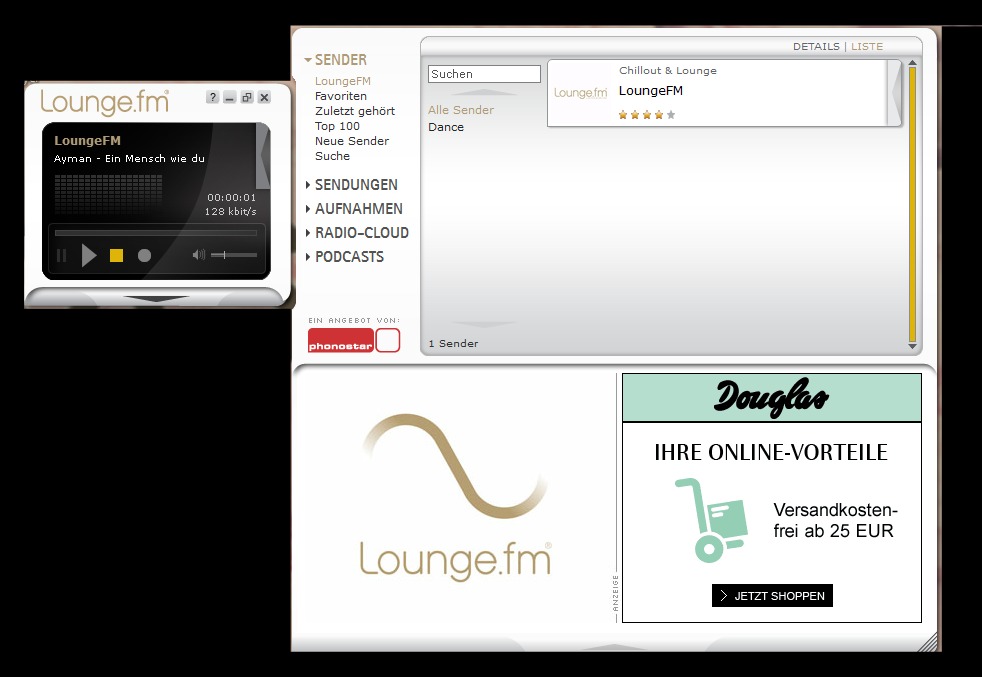Show Neue Sender list
The image size is (982, 677).
pyautogui.click(x=351, y=141)
